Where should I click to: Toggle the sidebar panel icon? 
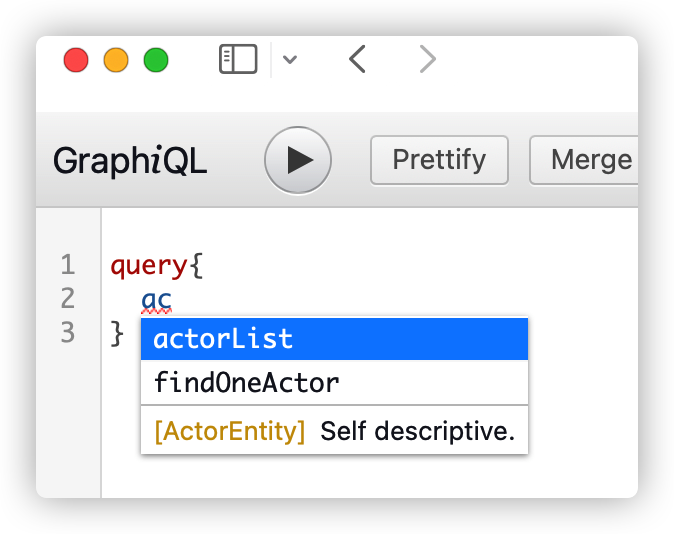(x=238, y=60)
